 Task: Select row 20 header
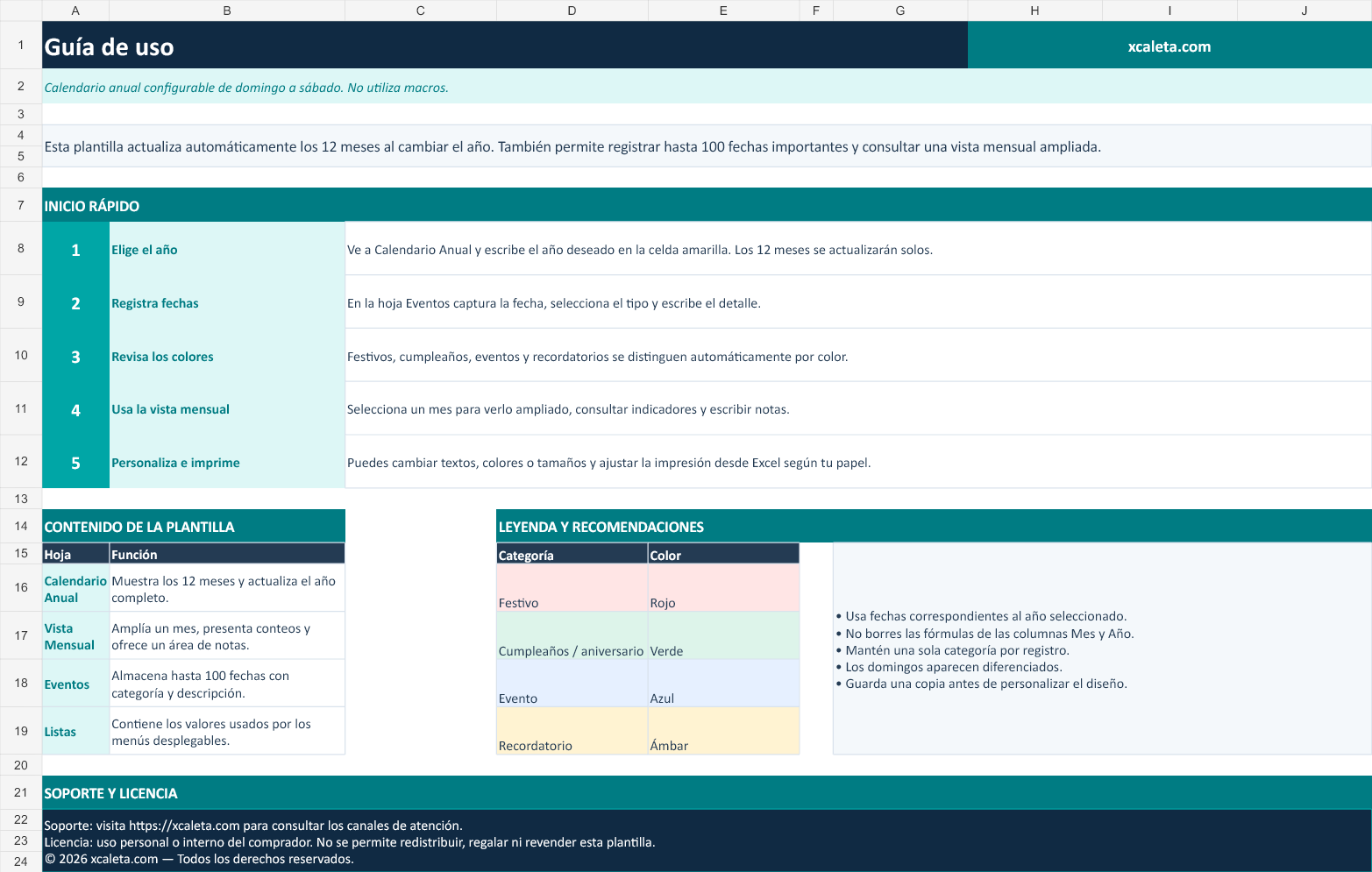pyautogui.click(x=21, y=765)
